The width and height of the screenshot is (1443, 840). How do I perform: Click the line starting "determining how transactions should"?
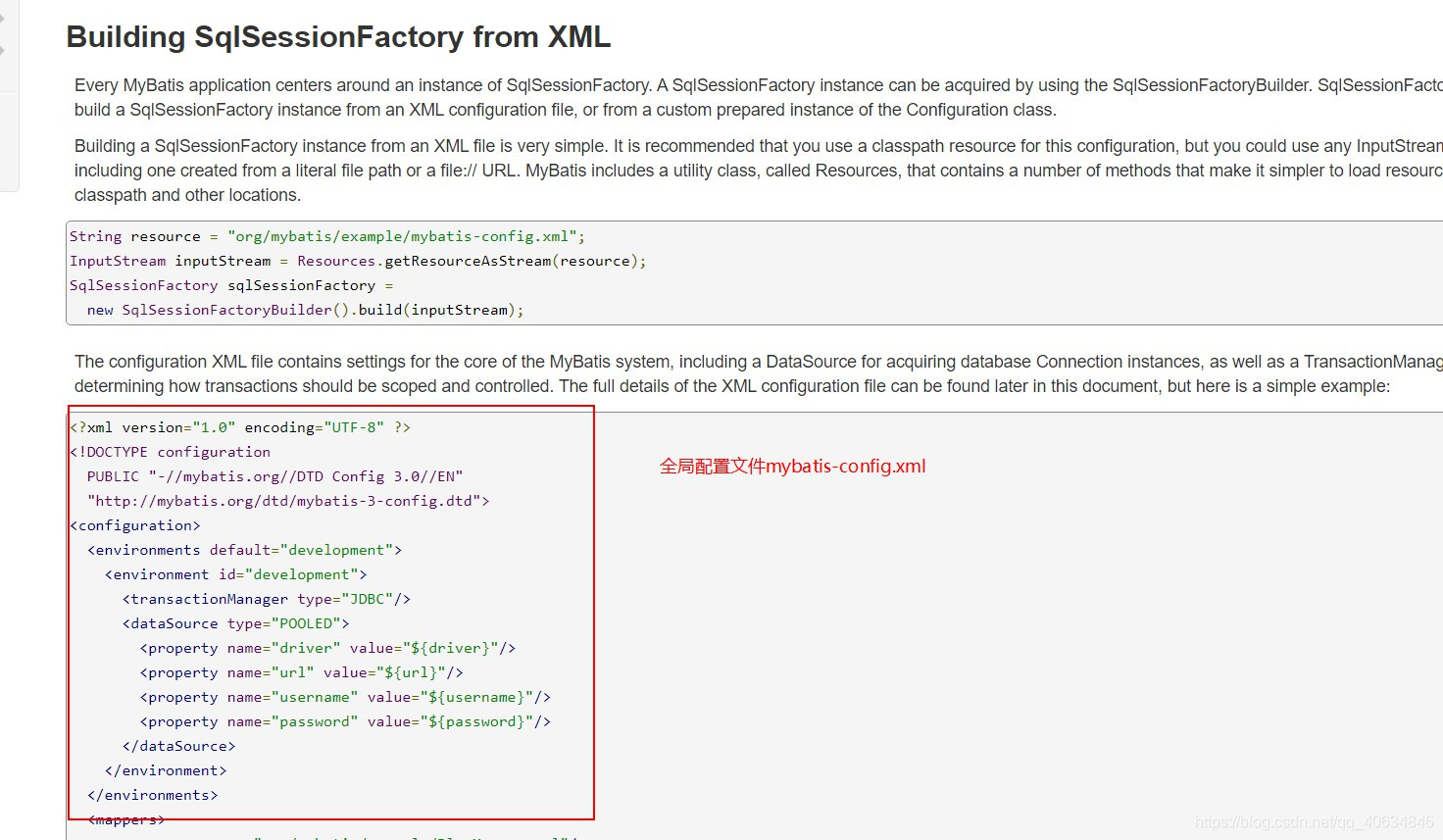point(732,386)
